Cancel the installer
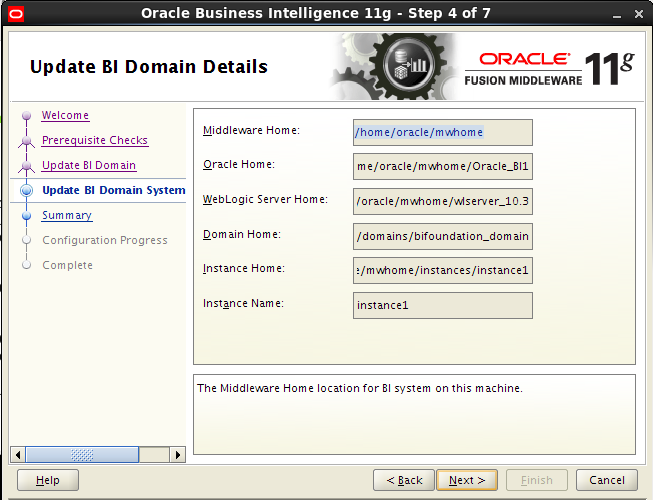The image size is (653, 500). 607,480
